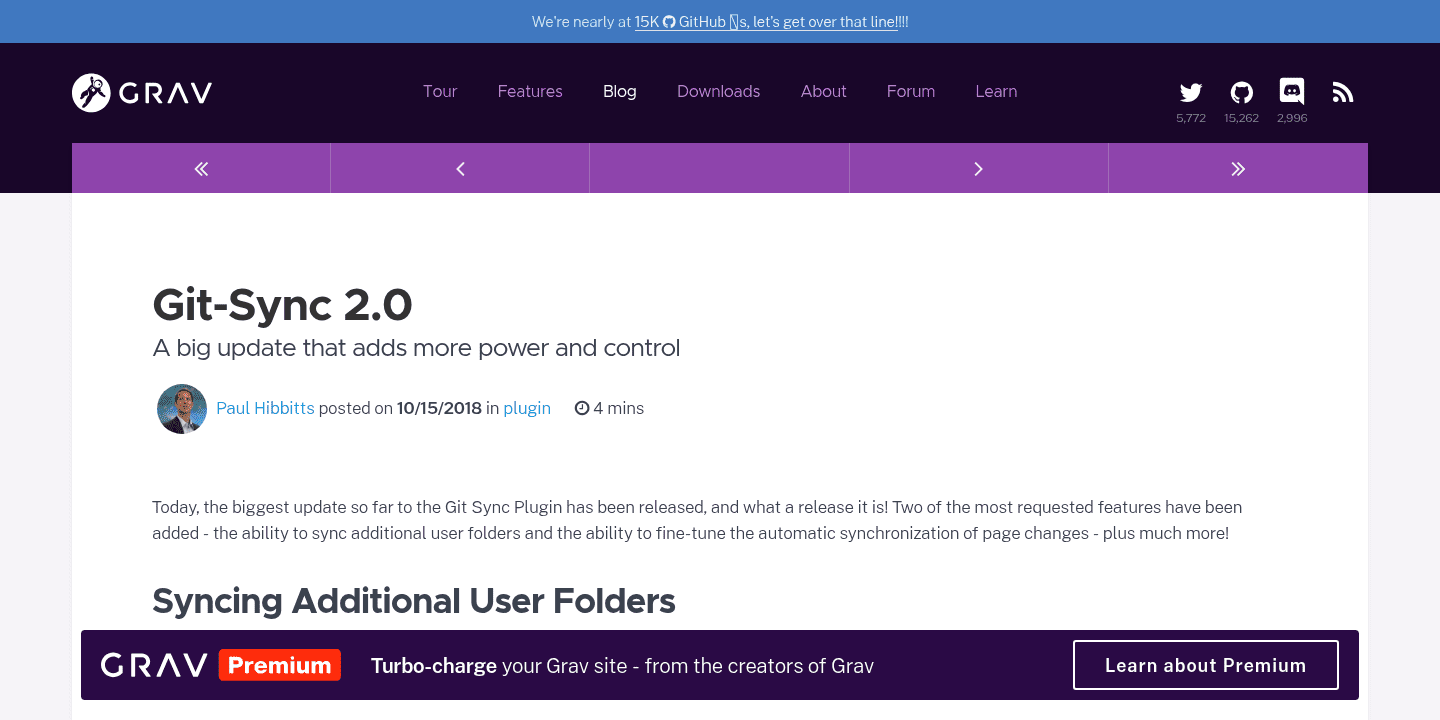Screen dimensions: 1440x720
Task: Open the RSS feed icon
Action: coord(1342,91)
